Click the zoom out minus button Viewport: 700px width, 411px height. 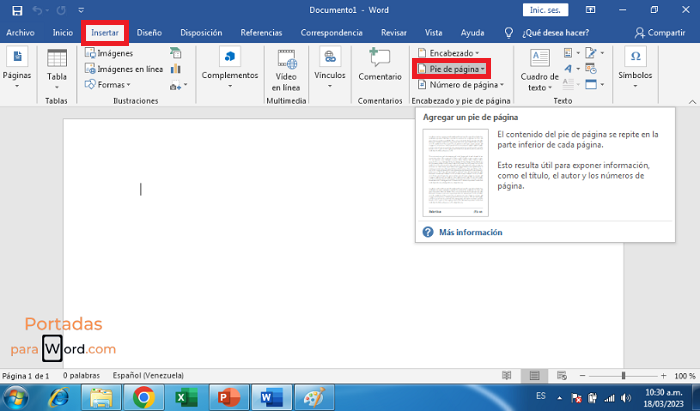coord(582,376)
